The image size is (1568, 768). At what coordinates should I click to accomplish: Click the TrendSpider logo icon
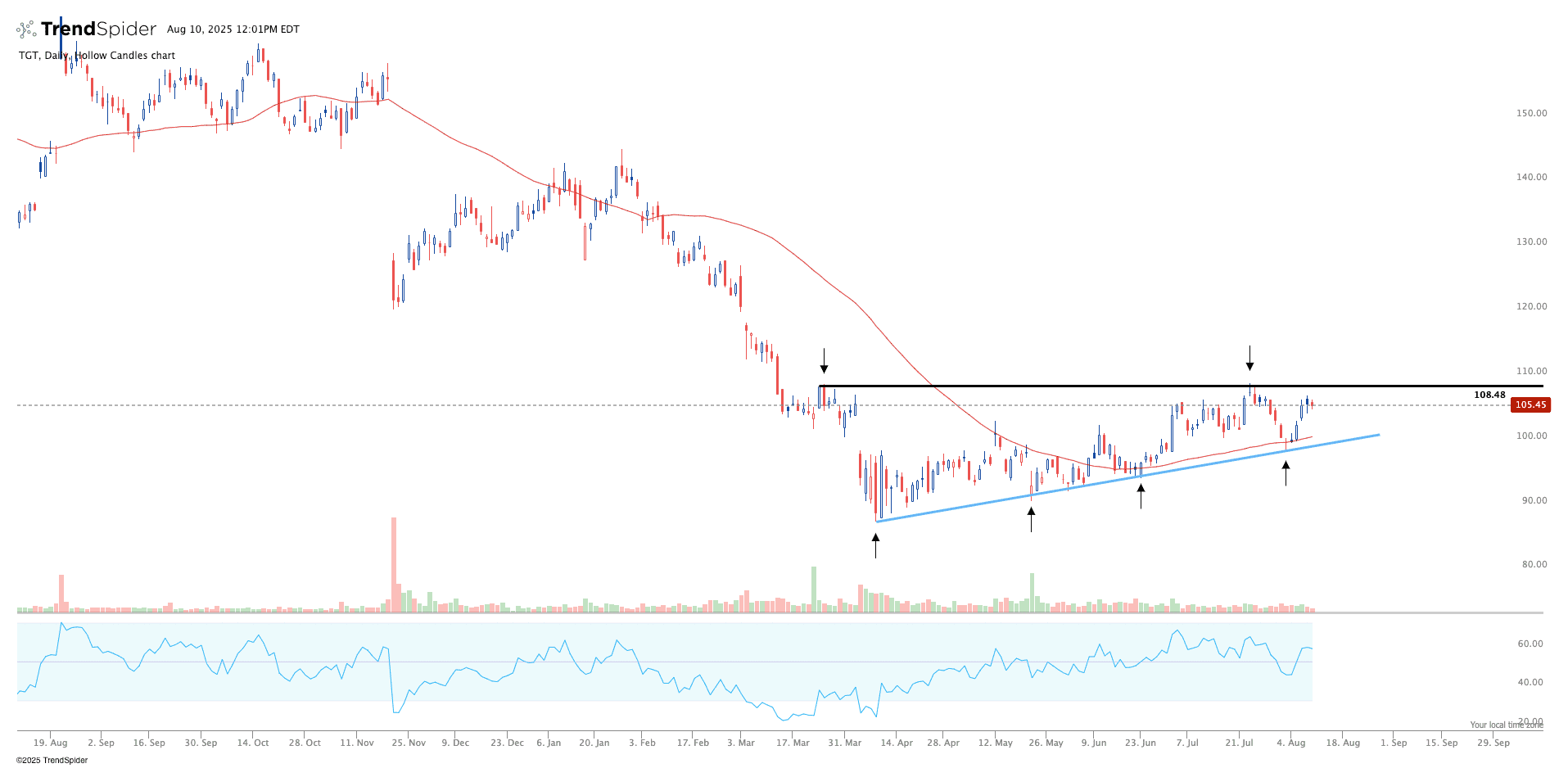pos(26,29)
